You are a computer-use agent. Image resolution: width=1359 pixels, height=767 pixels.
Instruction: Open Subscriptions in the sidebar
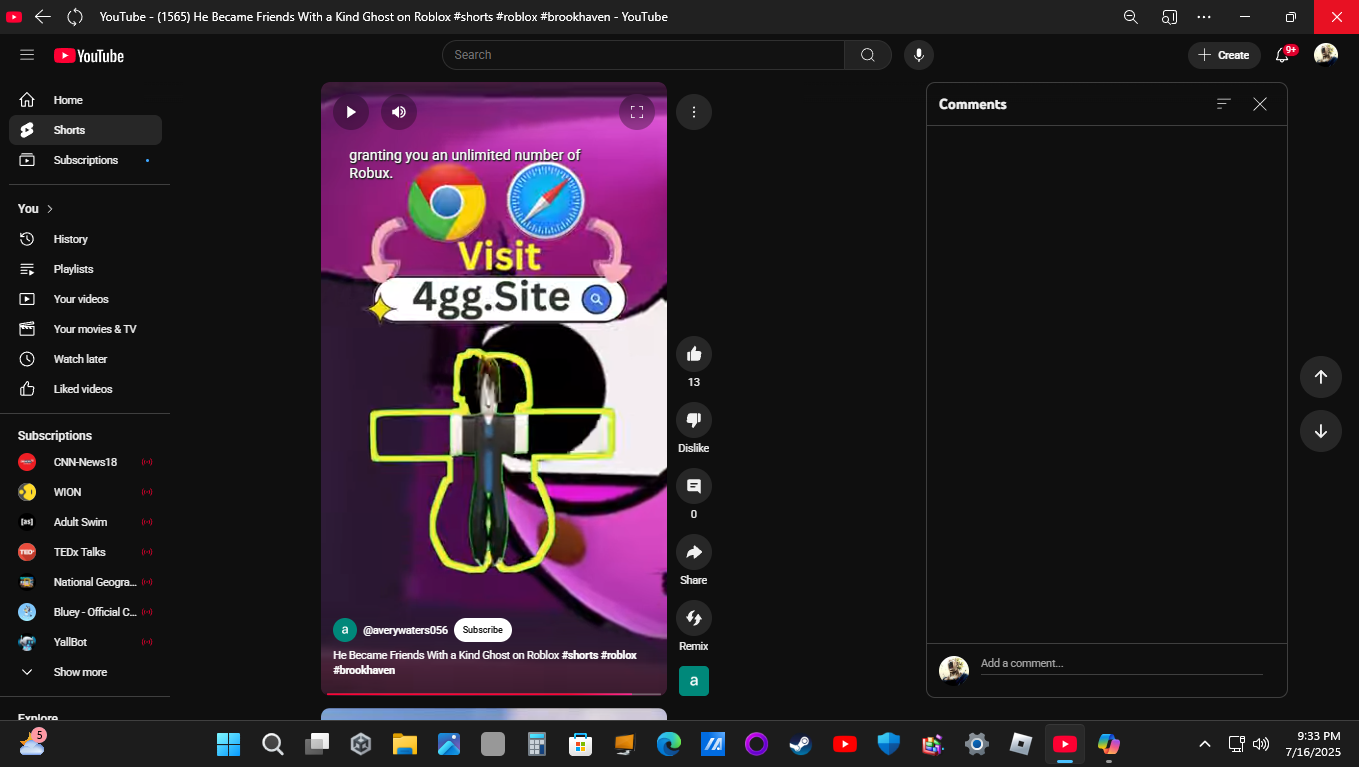click(x=85, y=160)
